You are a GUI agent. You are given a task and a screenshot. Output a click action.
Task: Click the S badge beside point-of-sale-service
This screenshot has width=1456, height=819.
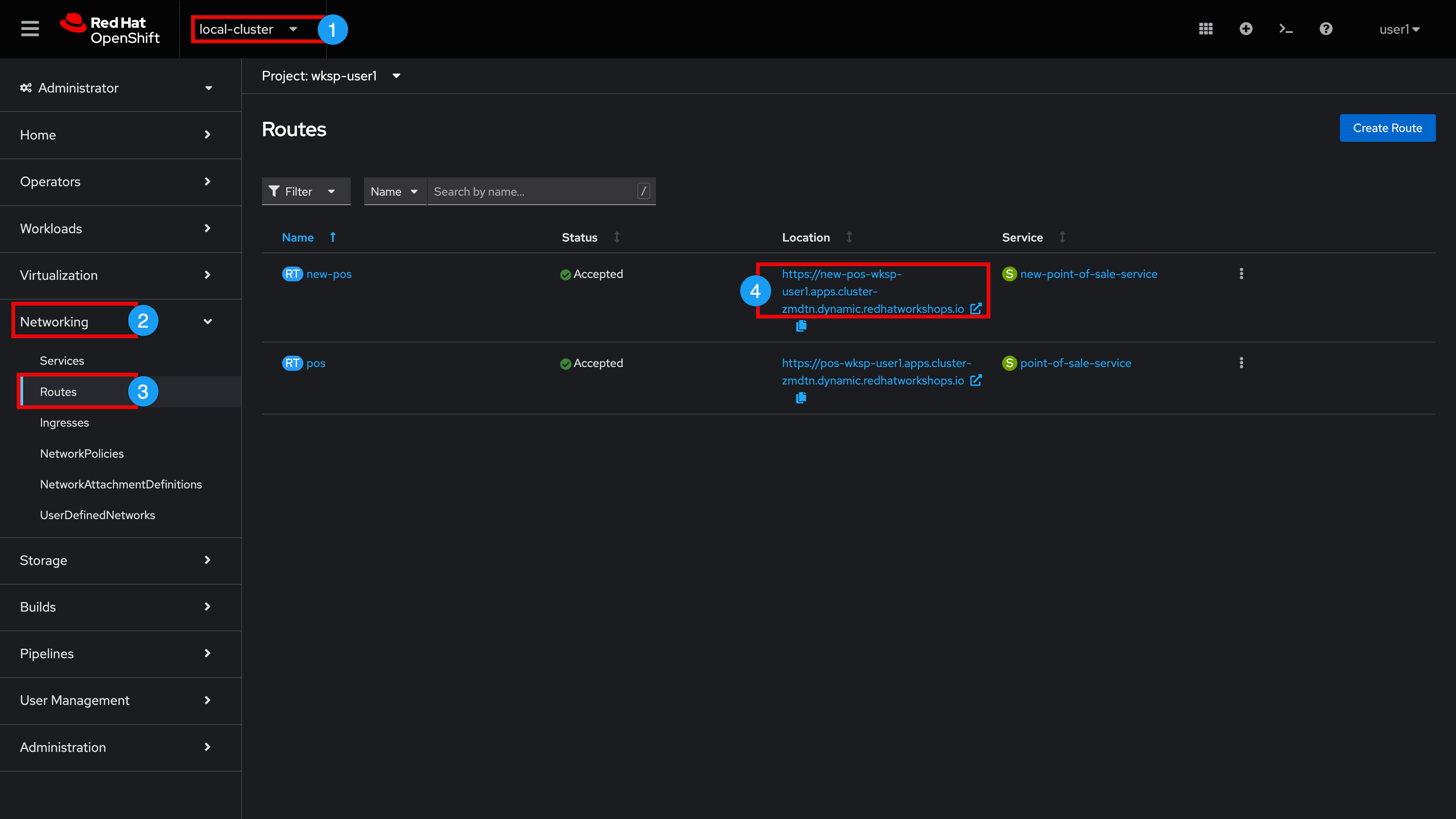pos(1009,363)
